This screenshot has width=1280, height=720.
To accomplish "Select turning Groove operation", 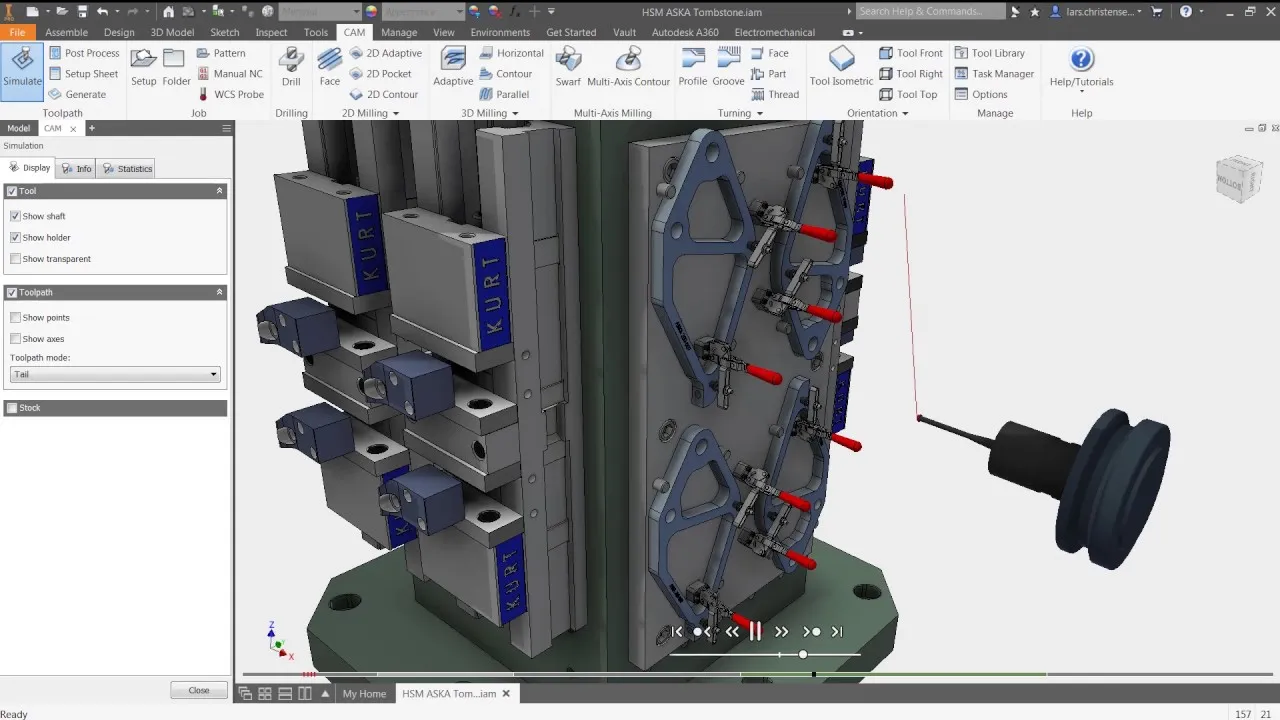I will click(x=728, y=67).
